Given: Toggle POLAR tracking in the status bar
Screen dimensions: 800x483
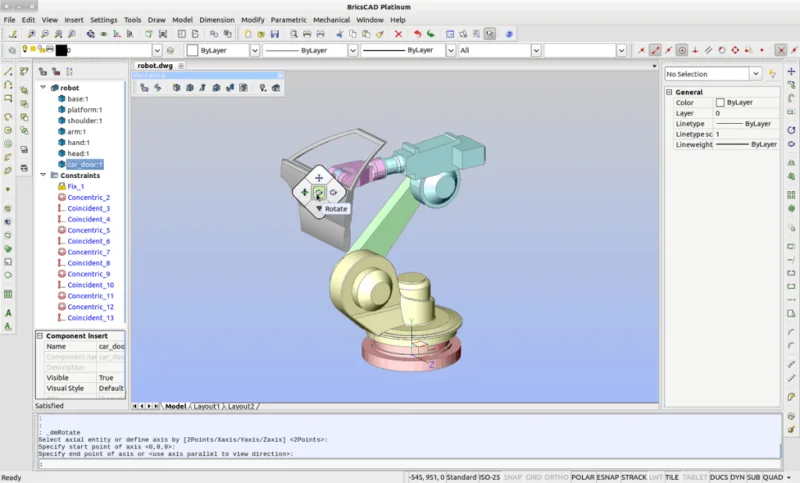Looking at the screenshot, I should tap(583, 477).
